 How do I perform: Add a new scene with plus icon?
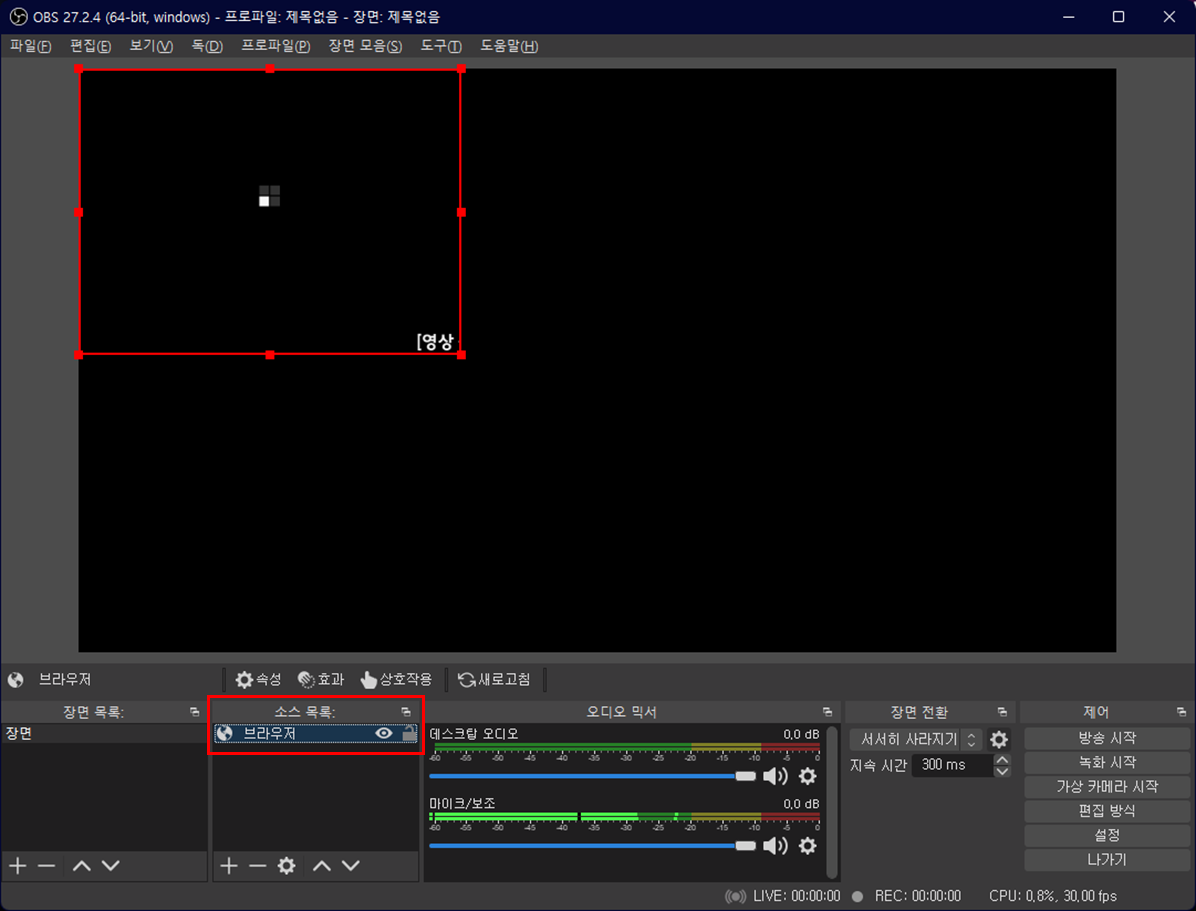[x=18, y=865]
